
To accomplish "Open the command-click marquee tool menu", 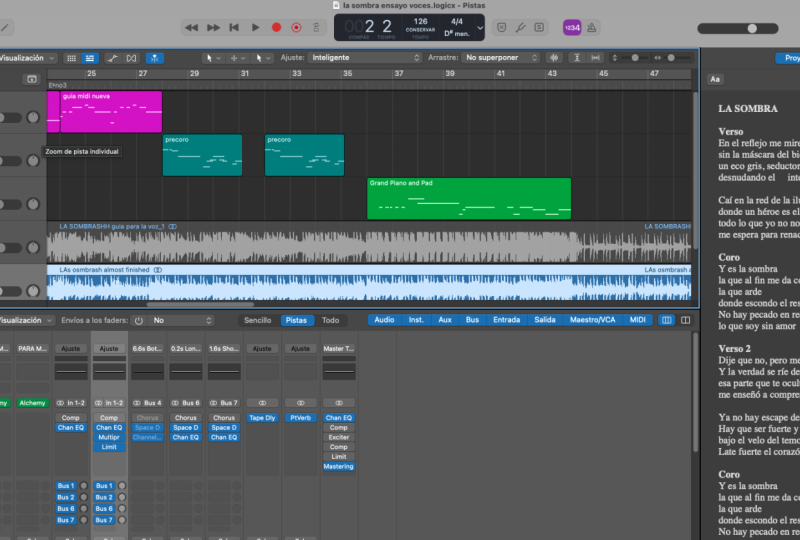I will (238, 58).
